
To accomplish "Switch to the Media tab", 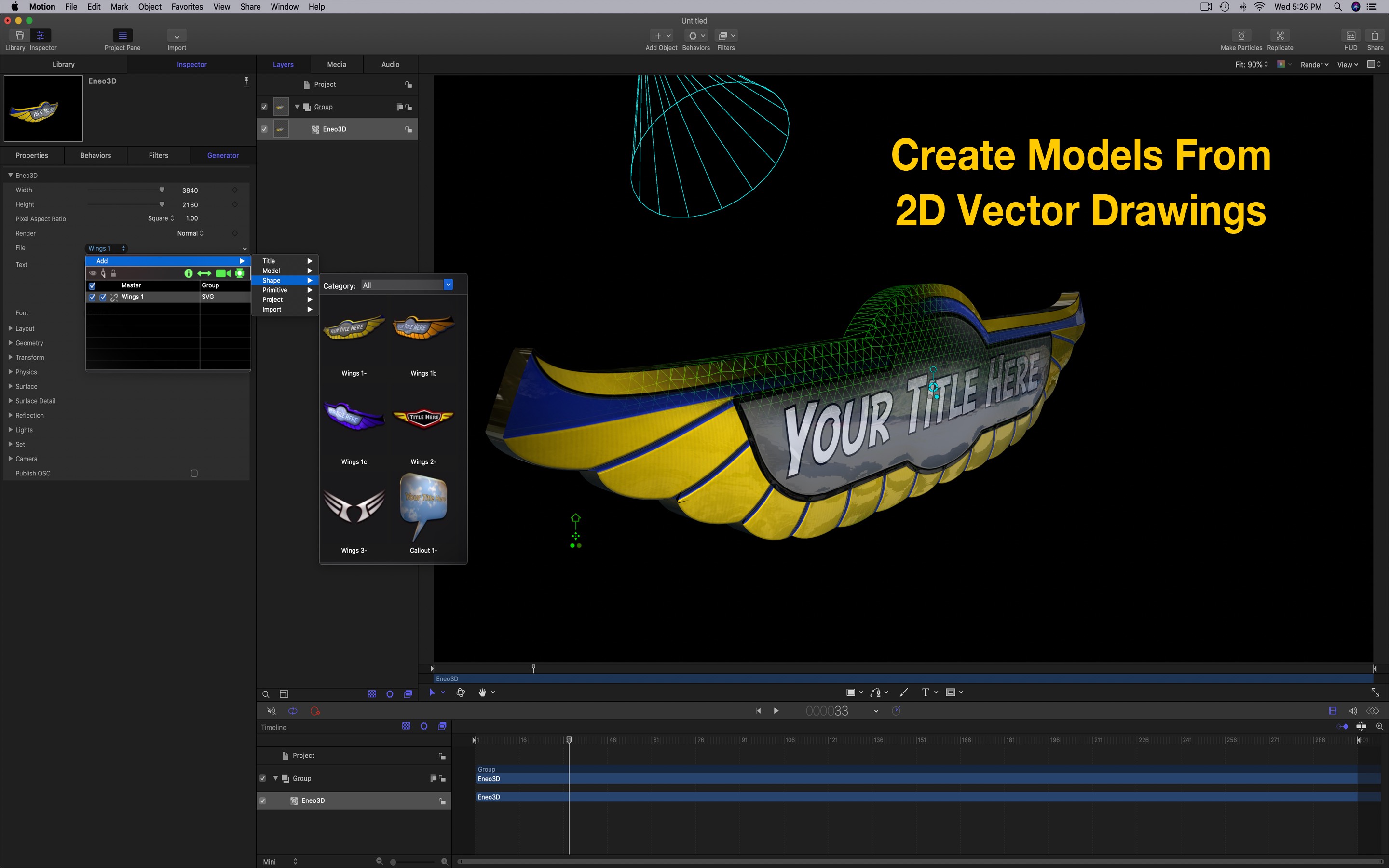I will (337, 64).
